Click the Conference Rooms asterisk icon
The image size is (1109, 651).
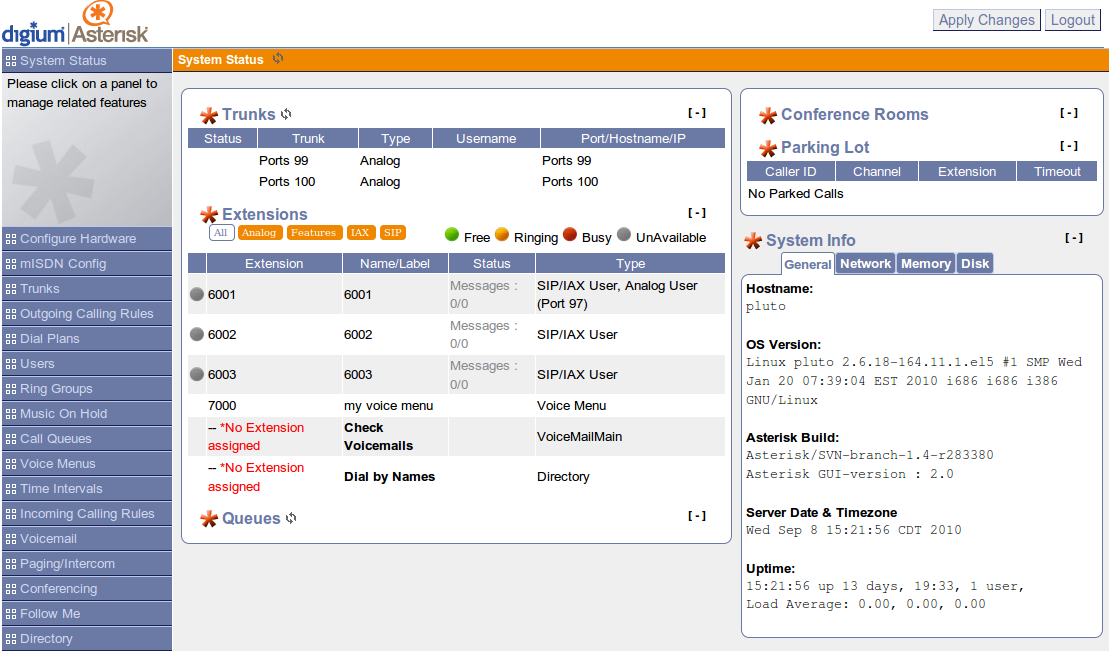[x=768, y=115]
